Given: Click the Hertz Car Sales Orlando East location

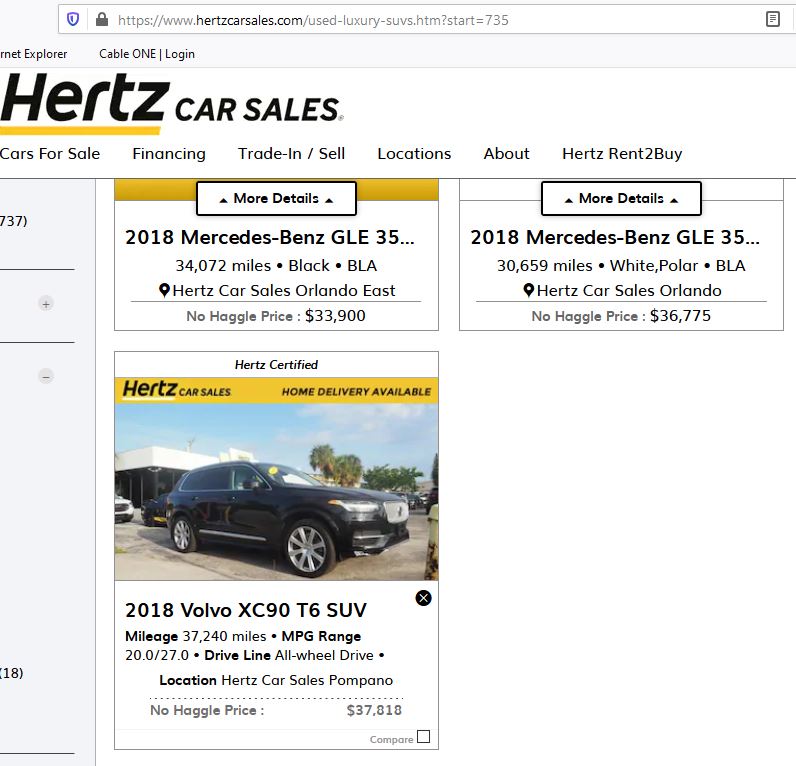Looking at the screenshot, I should coord(283,290).
